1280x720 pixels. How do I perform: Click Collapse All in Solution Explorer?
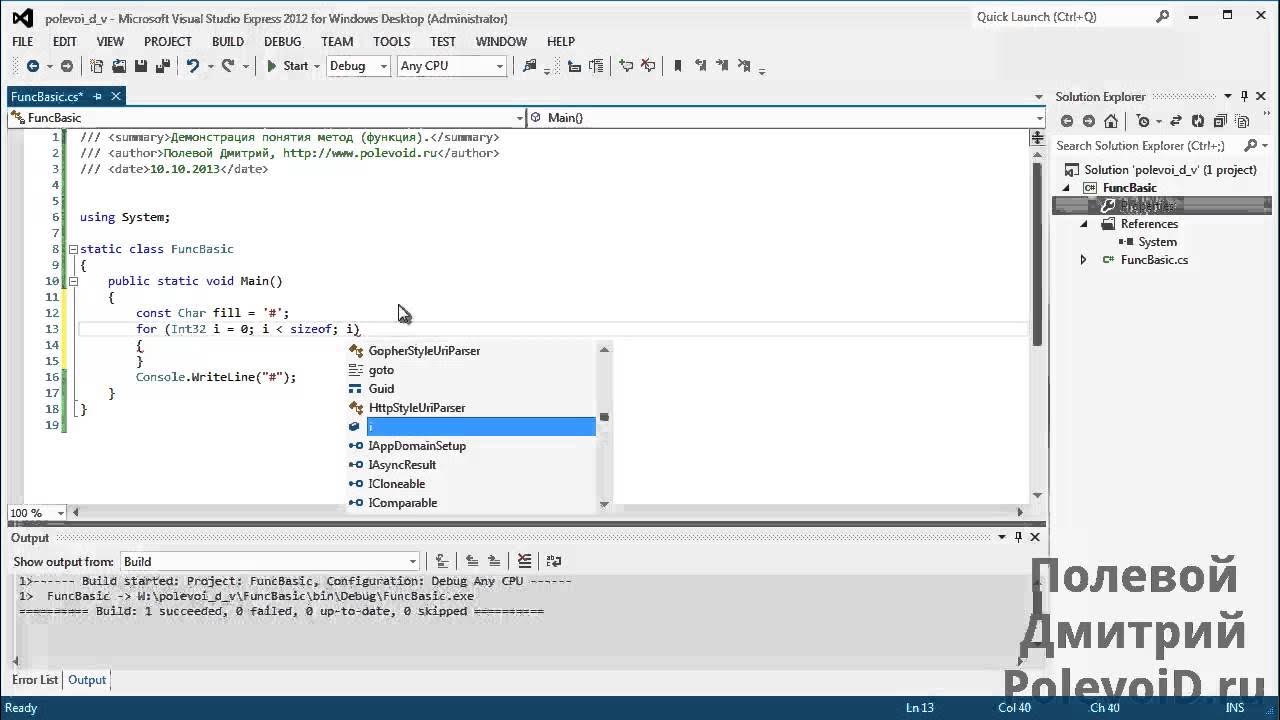coord(1219,121)
